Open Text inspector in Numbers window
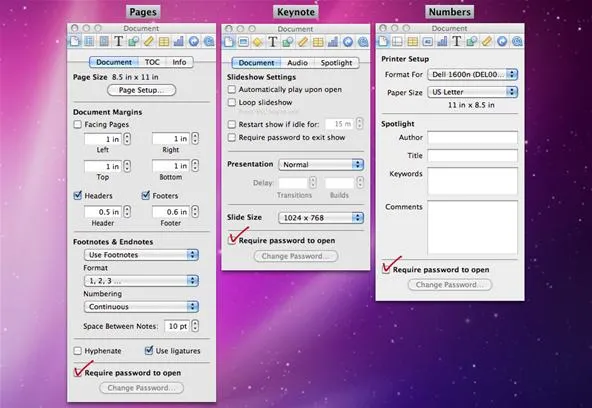The image size is (592, 408). coord(457,41)
